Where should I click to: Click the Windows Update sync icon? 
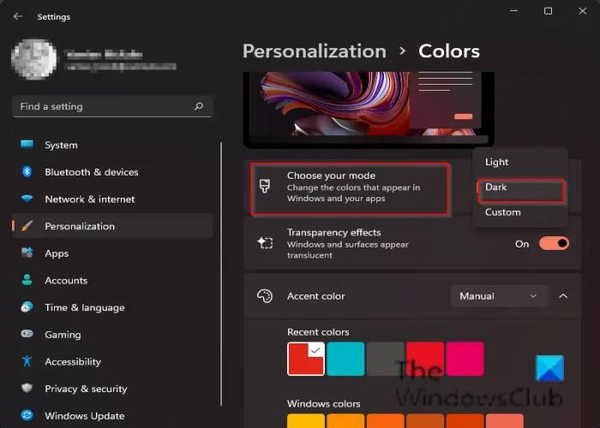27,415
